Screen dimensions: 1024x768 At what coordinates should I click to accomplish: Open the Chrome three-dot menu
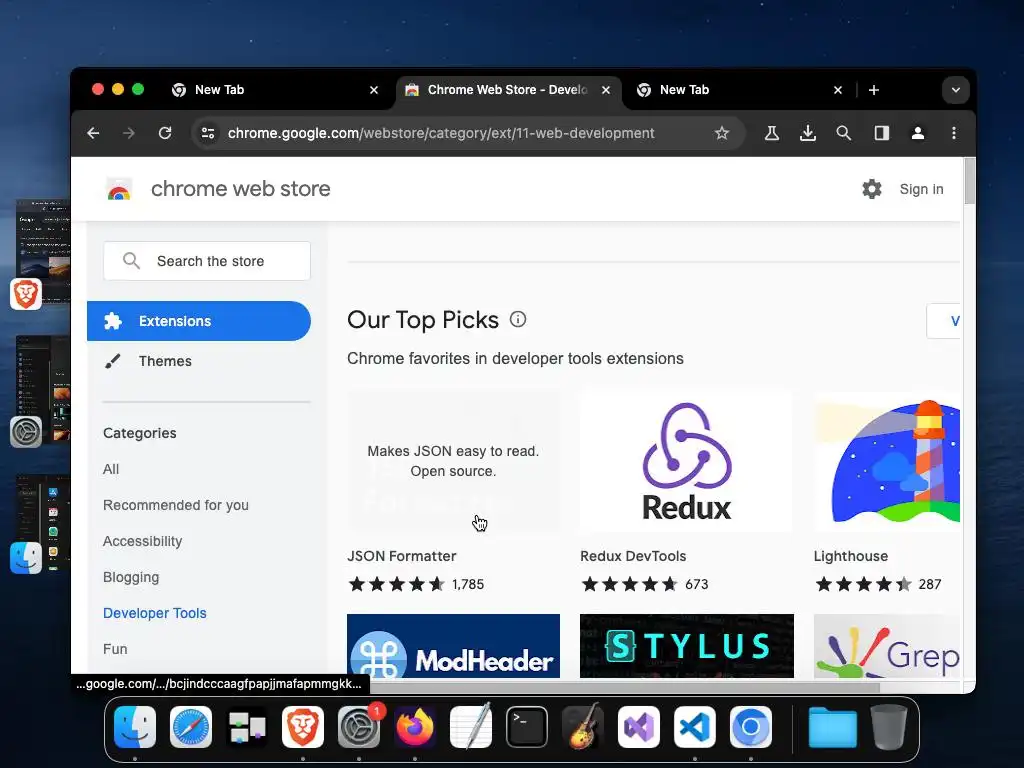(x=954, y=133)
